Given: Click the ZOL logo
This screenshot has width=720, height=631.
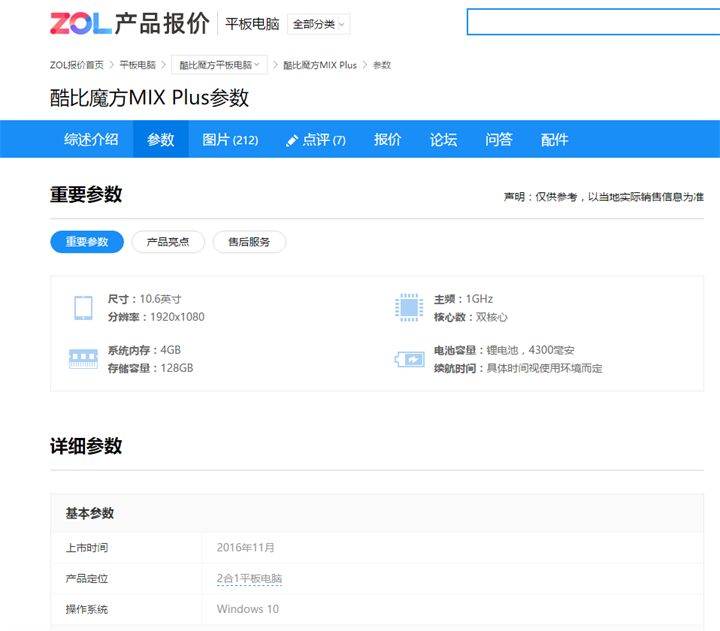Looking at the screenshot, I should [x=80, y=23].
